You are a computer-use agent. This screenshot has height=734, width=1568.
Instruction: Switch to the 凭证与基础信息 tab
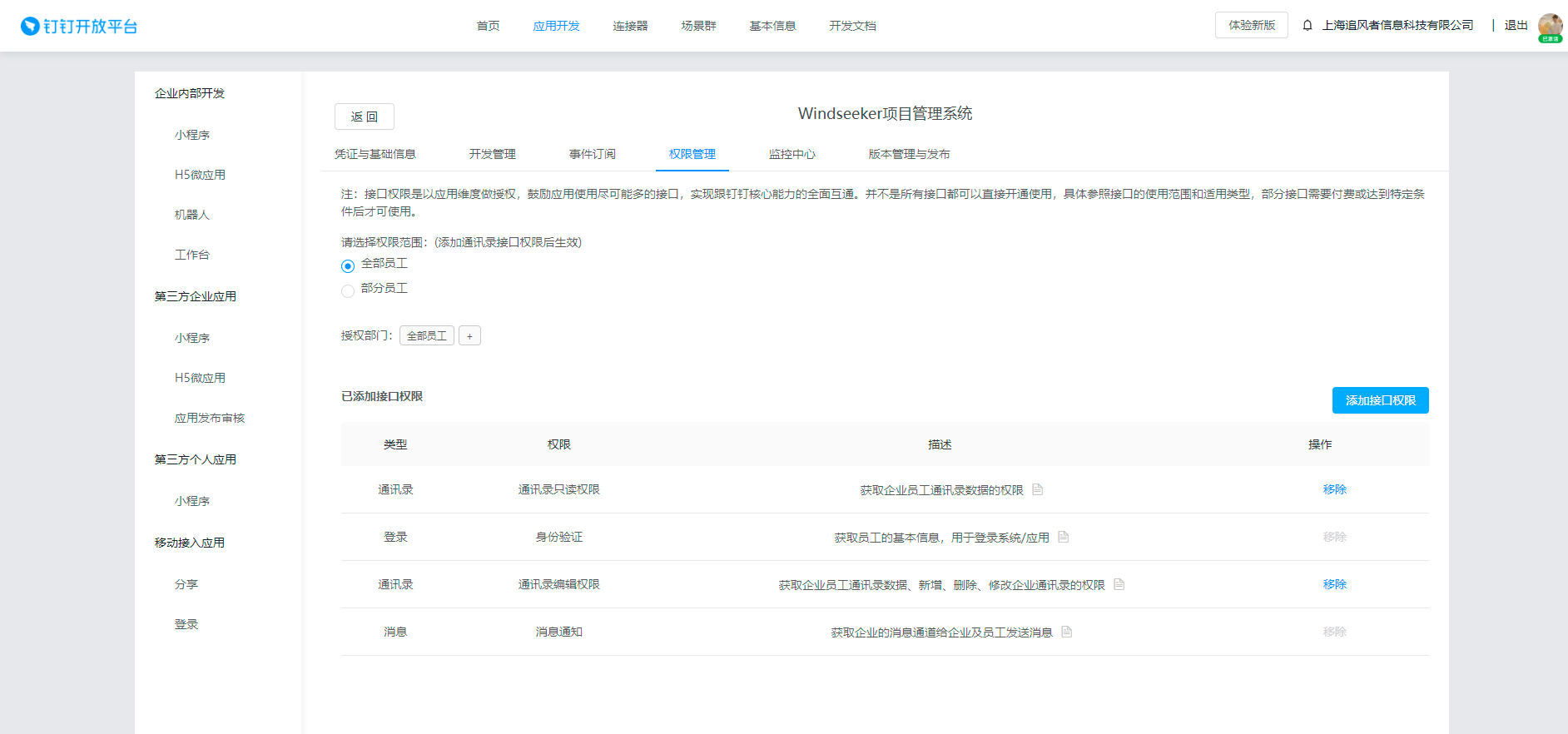point(375,154)
